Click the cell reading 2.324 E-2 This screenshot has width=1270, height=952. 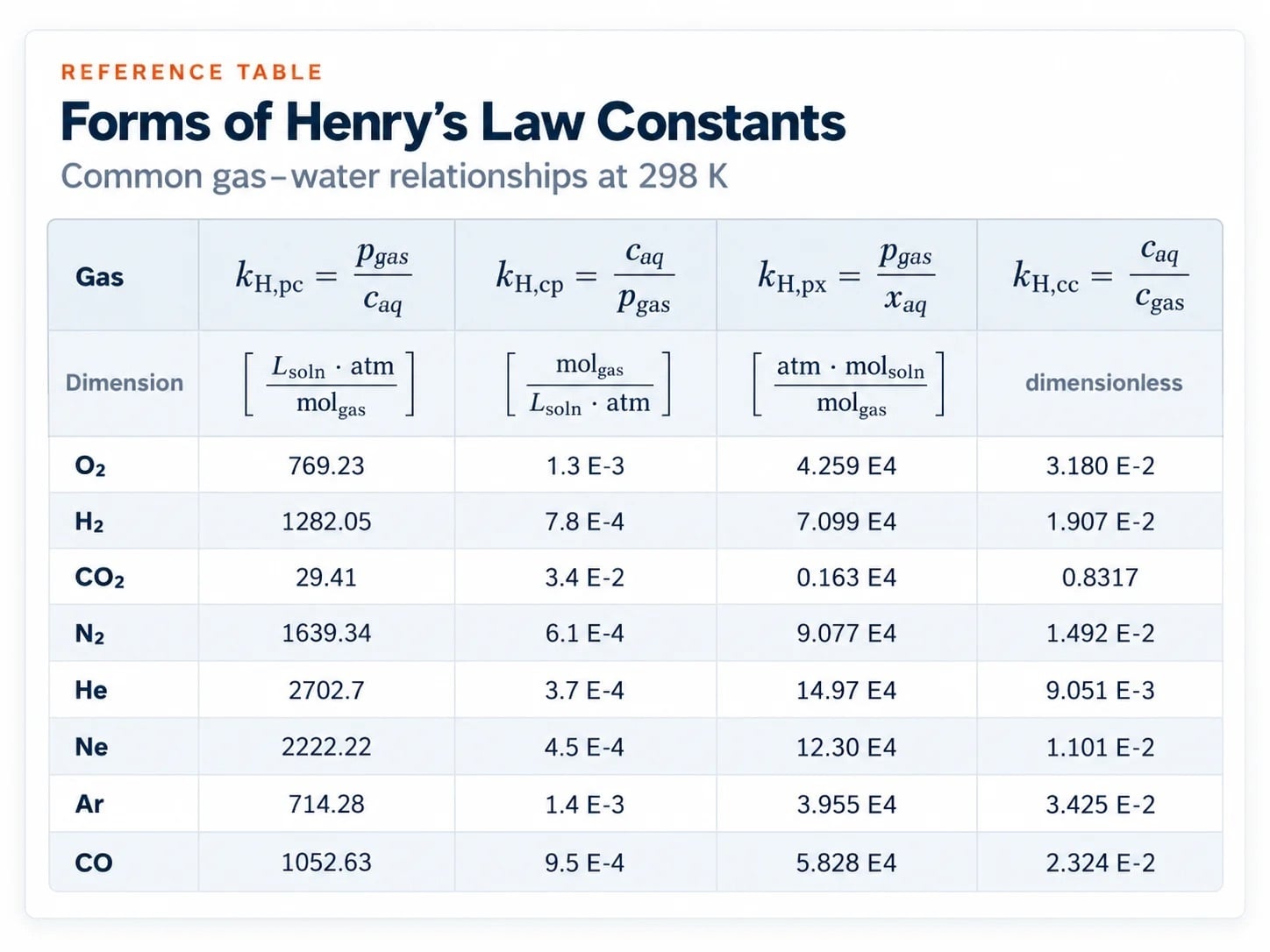[1100, 863]
